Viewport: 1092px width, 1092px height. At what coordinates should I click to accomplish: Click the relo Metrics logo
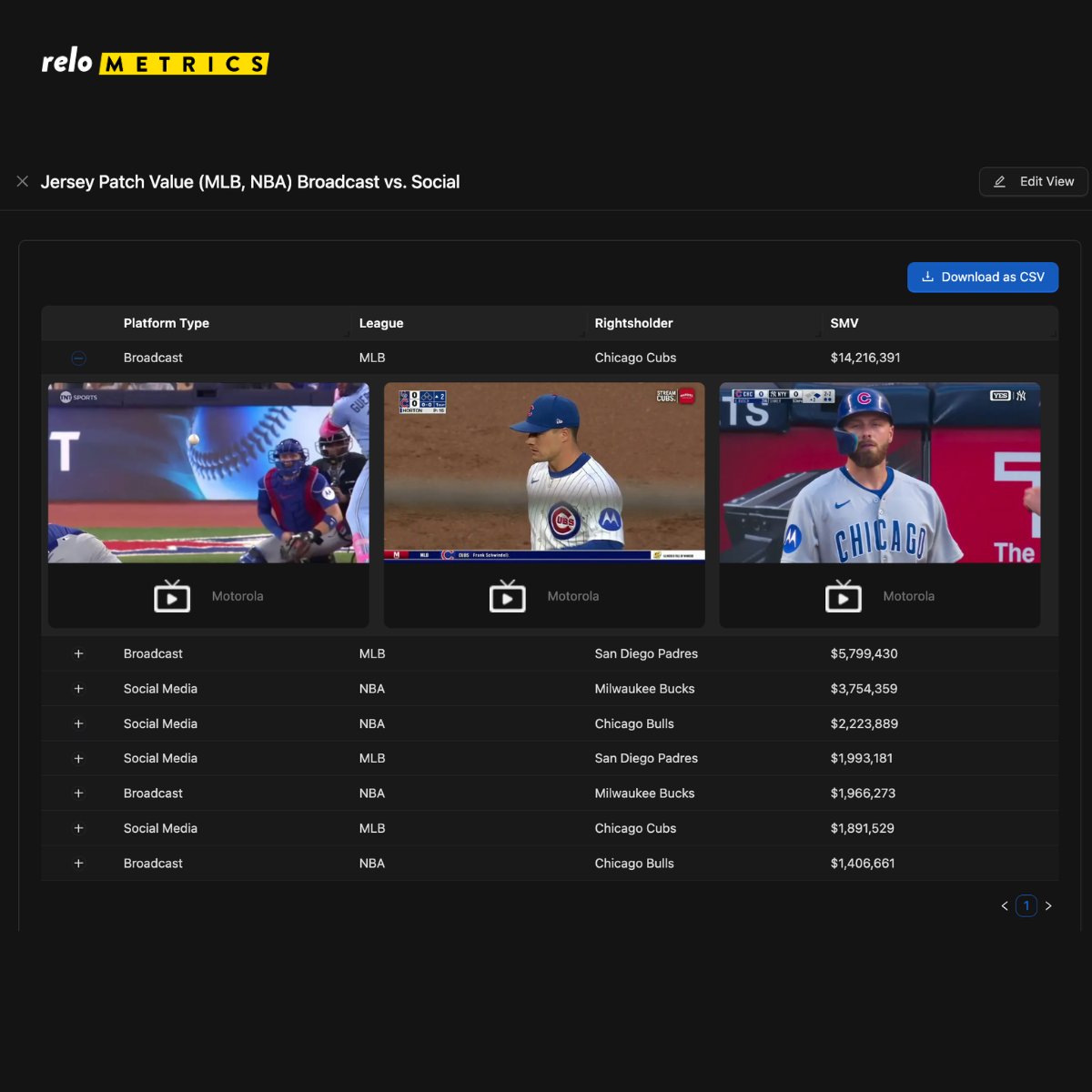tap(155, 62)
